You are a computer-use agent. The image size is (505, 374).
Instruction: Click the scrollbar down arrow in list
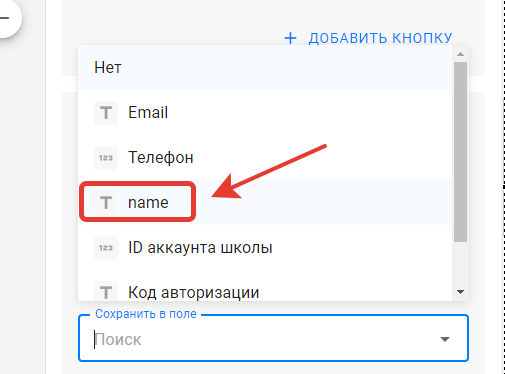point(460,292)
